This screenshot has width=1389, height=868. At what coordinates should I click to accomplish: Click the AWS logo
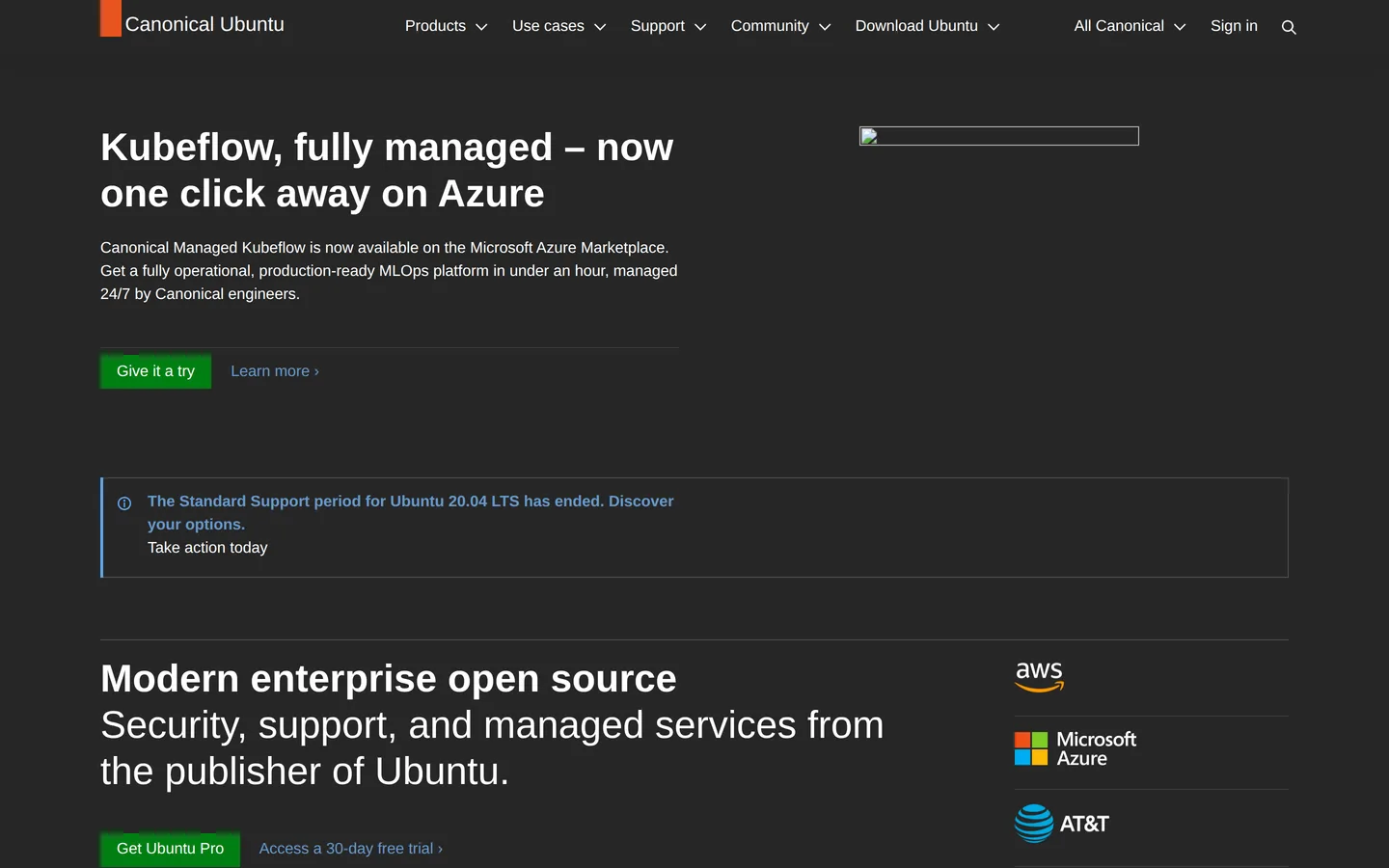tap(1039, 677)
